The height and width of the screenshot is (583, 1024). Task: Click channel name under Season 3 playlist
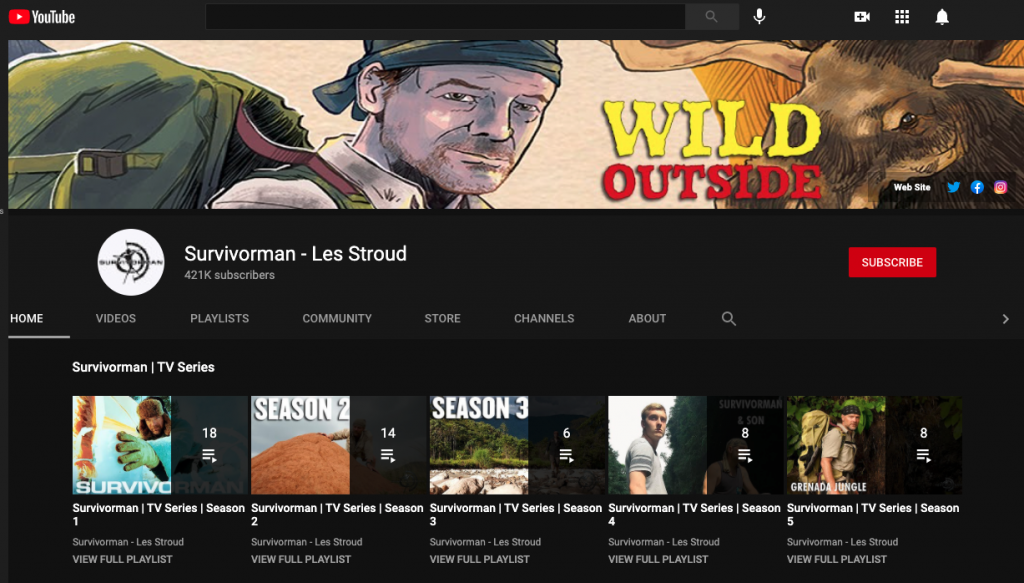[485, 542]
